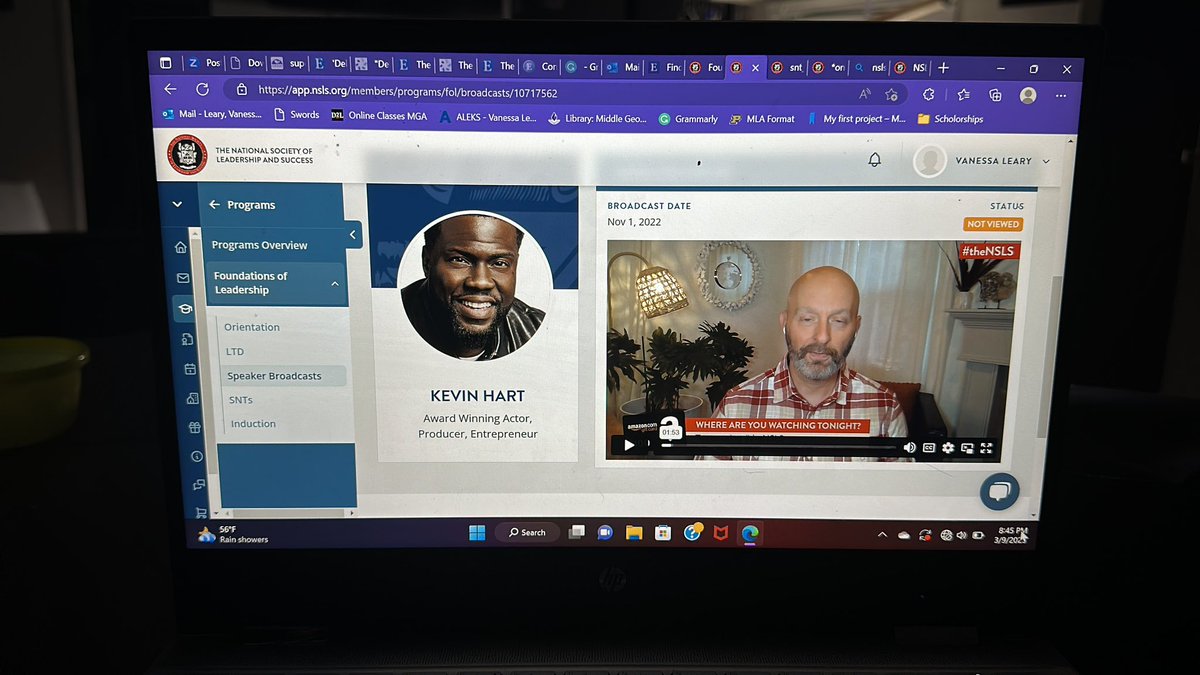Screen dimensions: 1200x675
Task: Close the current active browser tab
Action: [754, 68]
